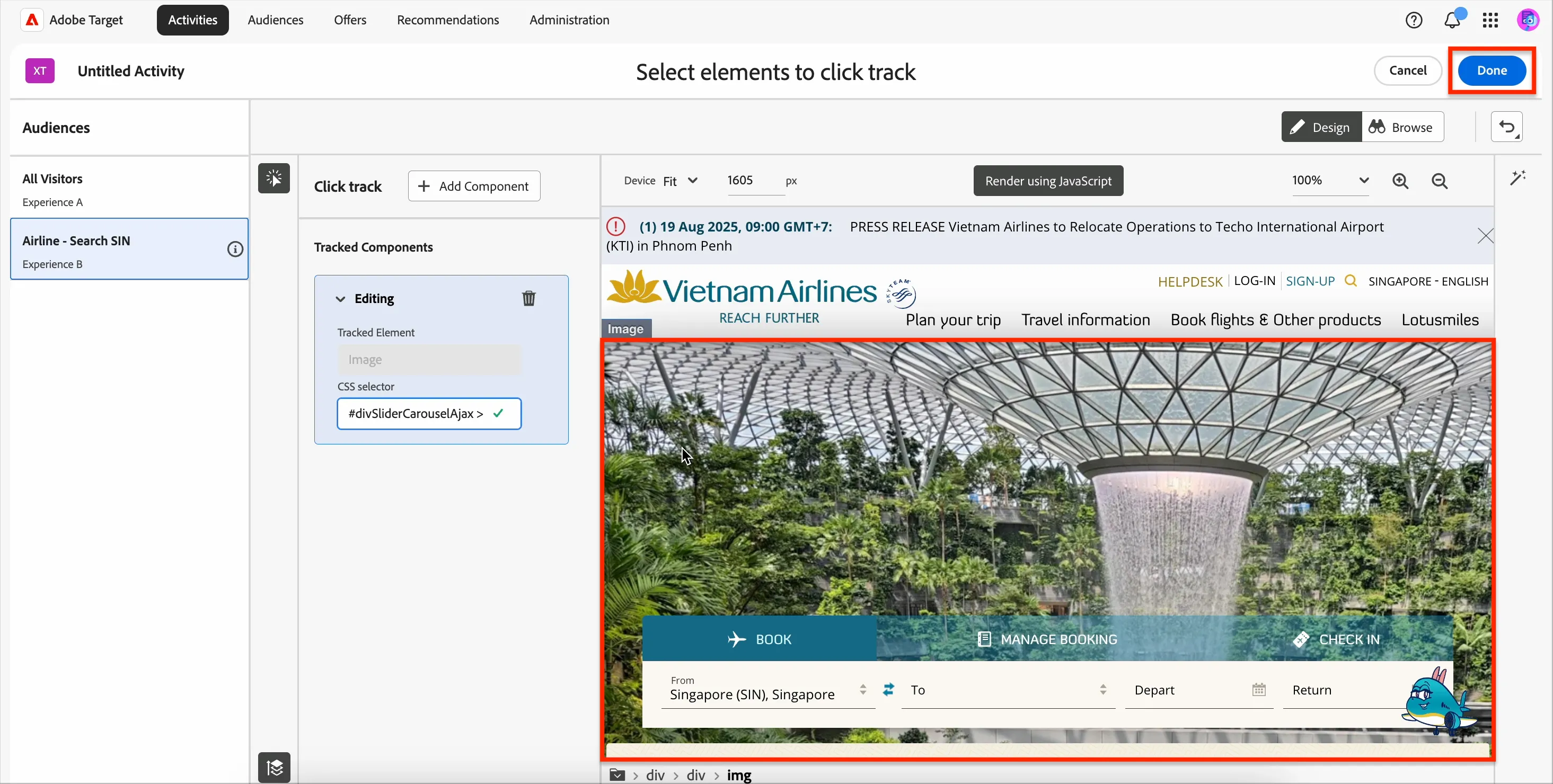Open the notifications bell
The image size is (1553, 784).
click(x=1452, y=20)
